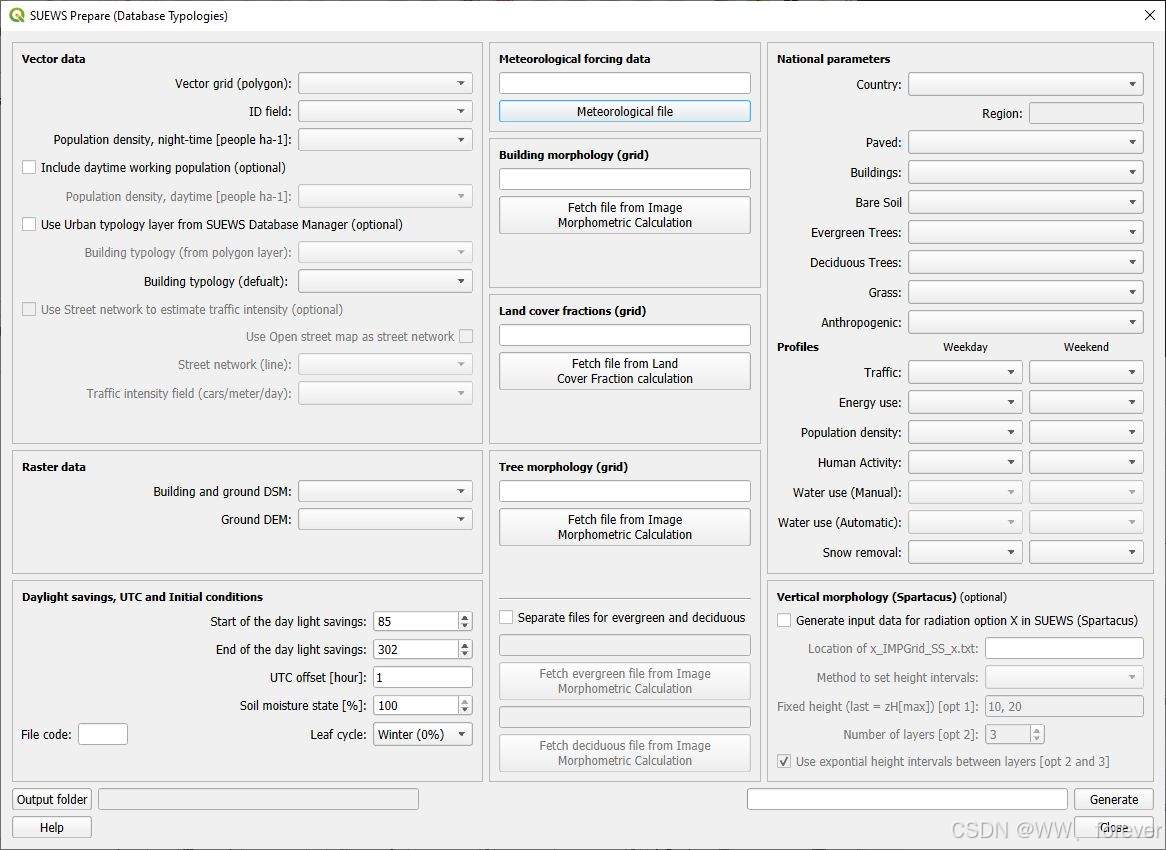This screenshot has height=850, width=1166.
Task: Click End of day light savings value field
Action: [416, 649]
